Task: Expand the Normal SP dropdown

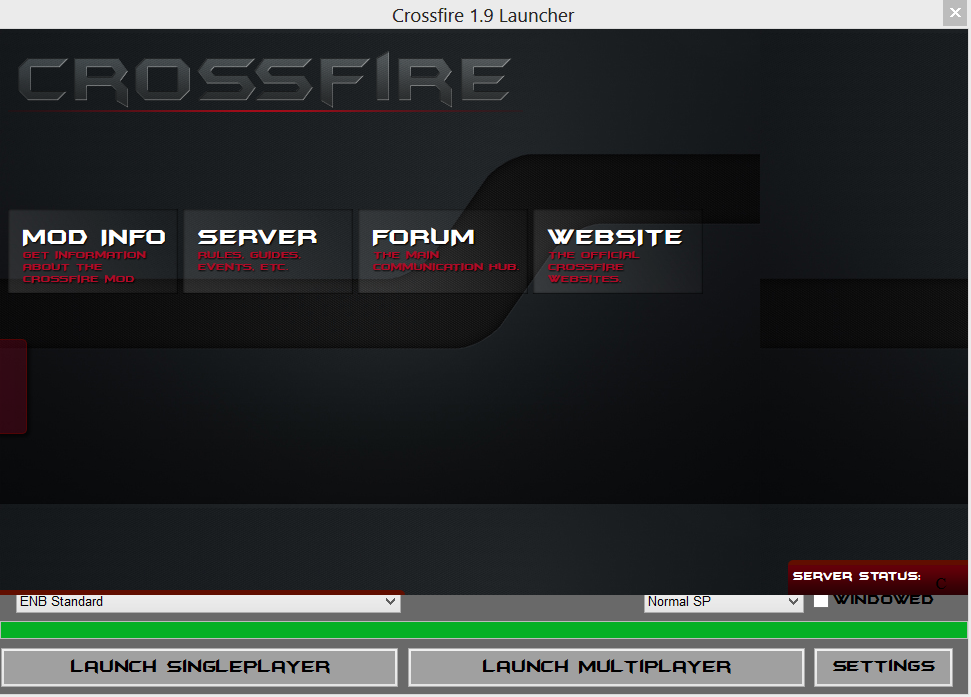Action: pyautogui.click(x=723, y=602)
